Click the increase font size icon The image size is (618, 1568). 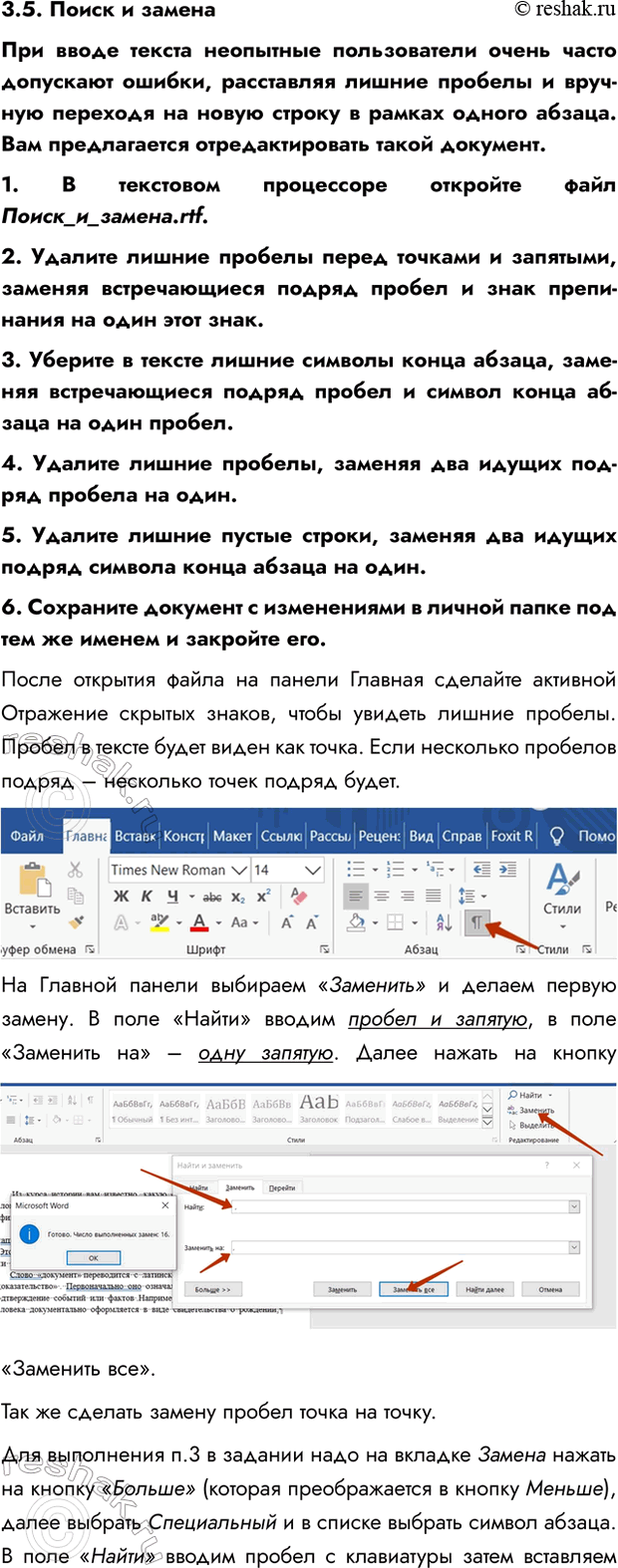point(286,923)
